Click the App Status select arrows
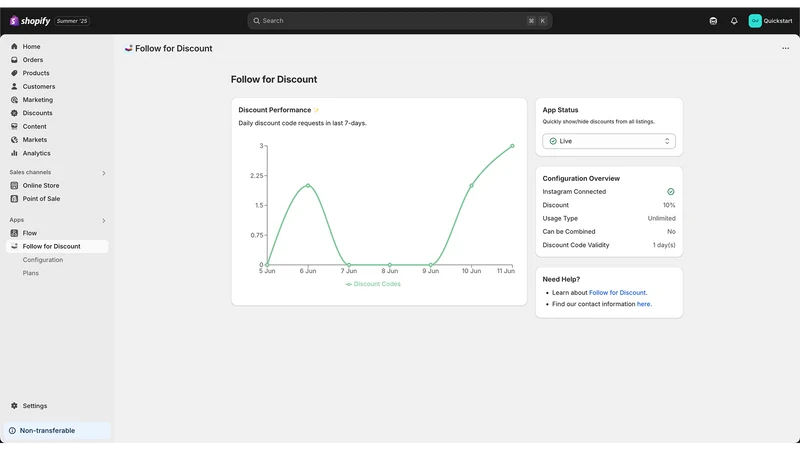 click(x=667, y=141)
